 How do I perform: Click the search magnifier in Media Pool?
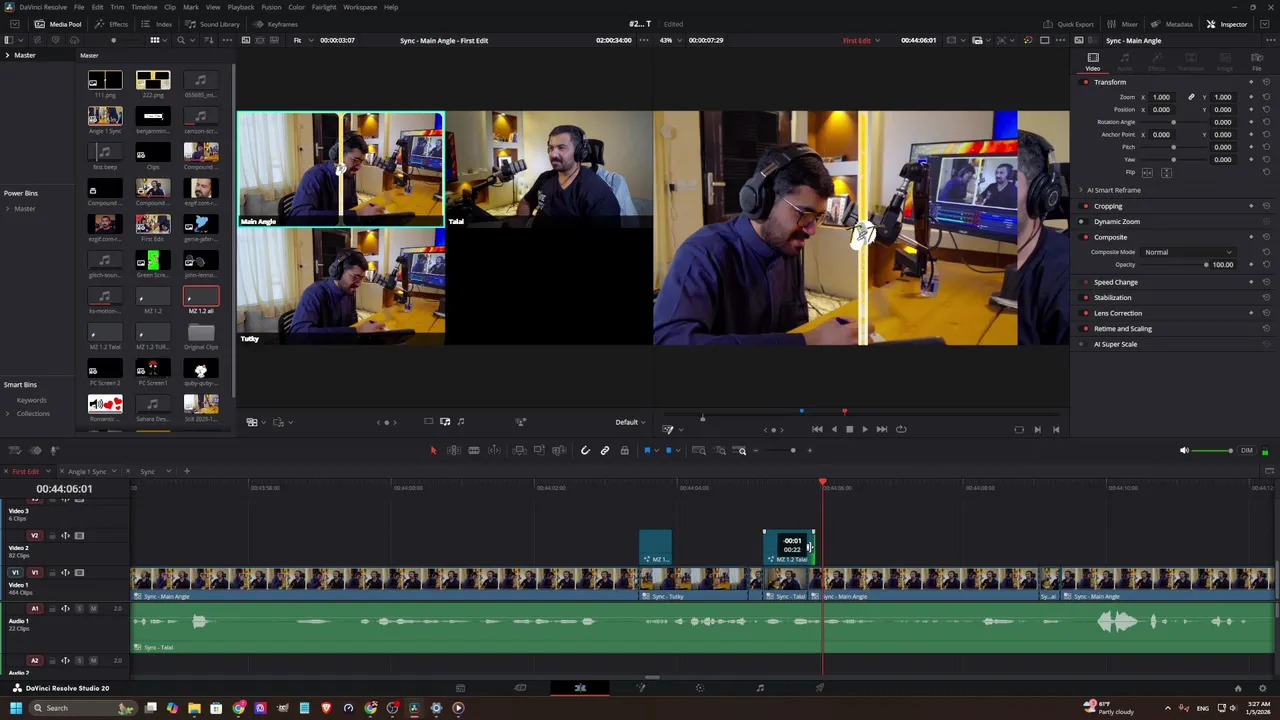pos(181,40)
